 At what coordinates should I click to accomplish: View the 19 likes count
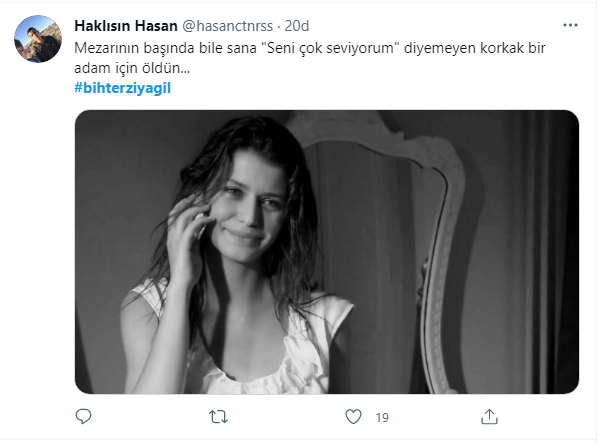click(382, 417)
